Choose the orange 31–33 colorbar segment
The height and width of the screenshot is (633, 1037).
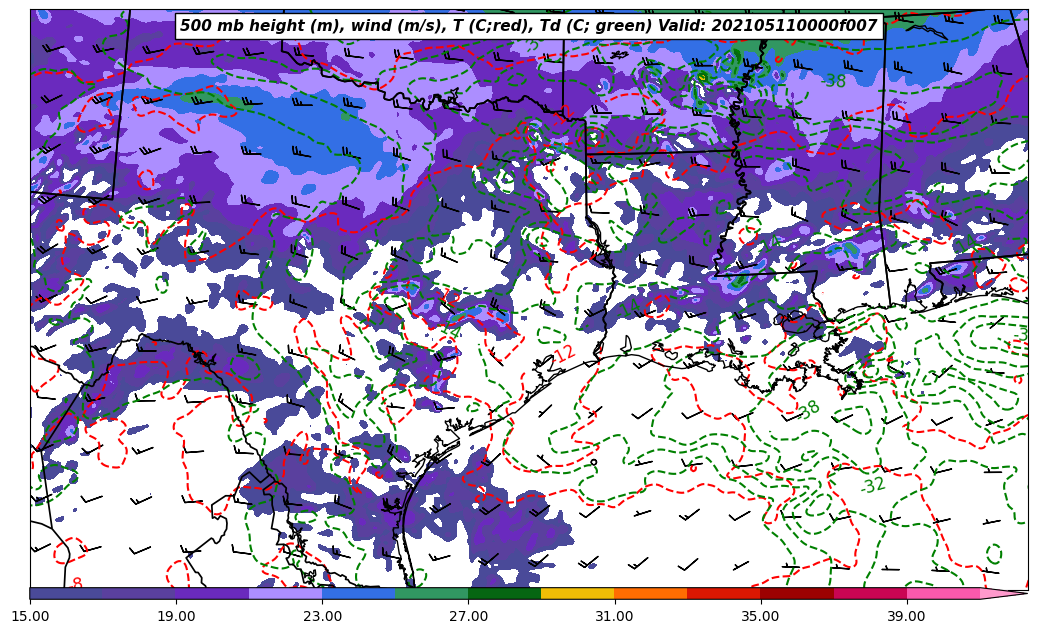(x=651, y=593)
